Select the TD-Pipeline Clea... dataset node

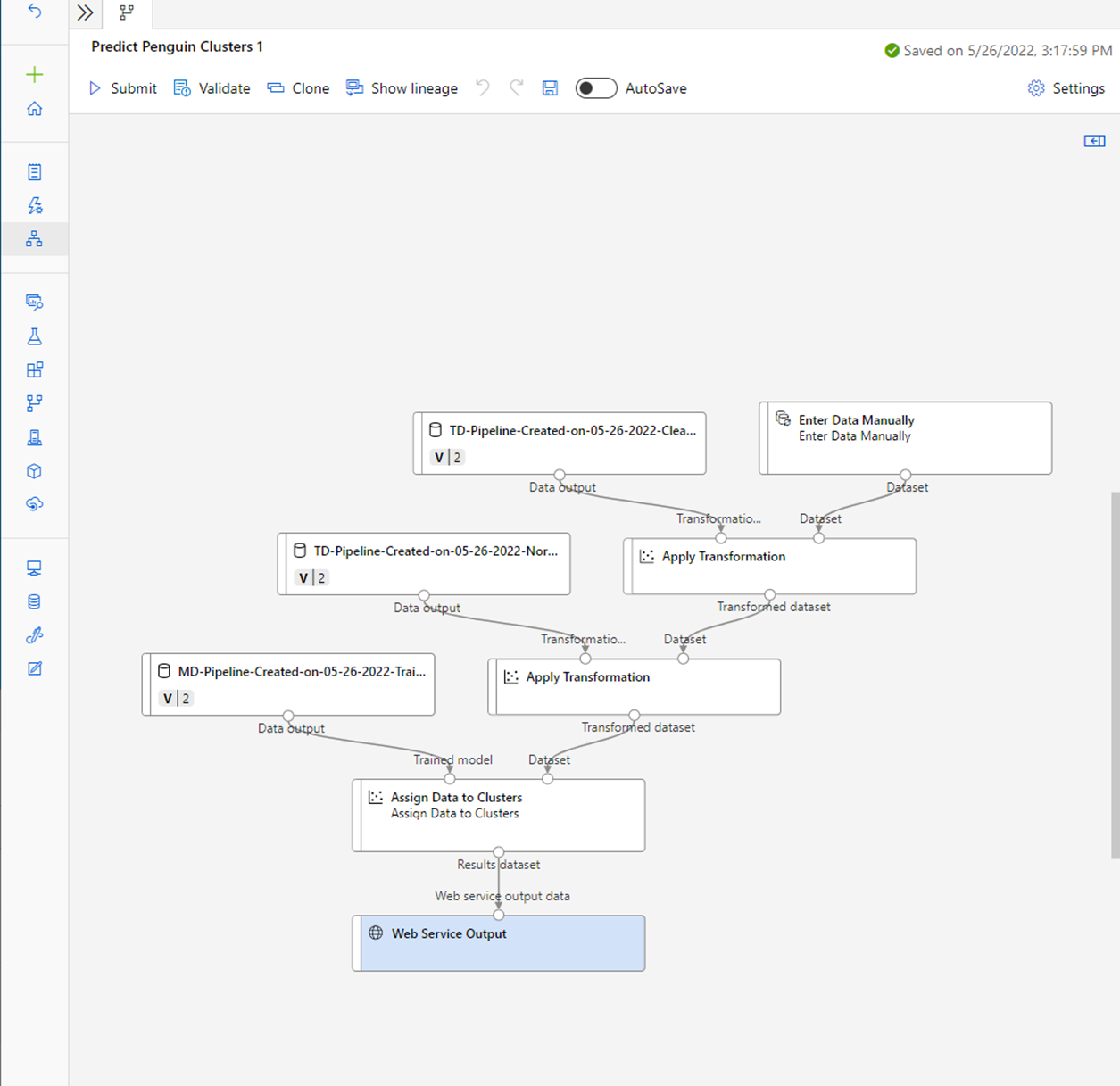pos(560,444)
